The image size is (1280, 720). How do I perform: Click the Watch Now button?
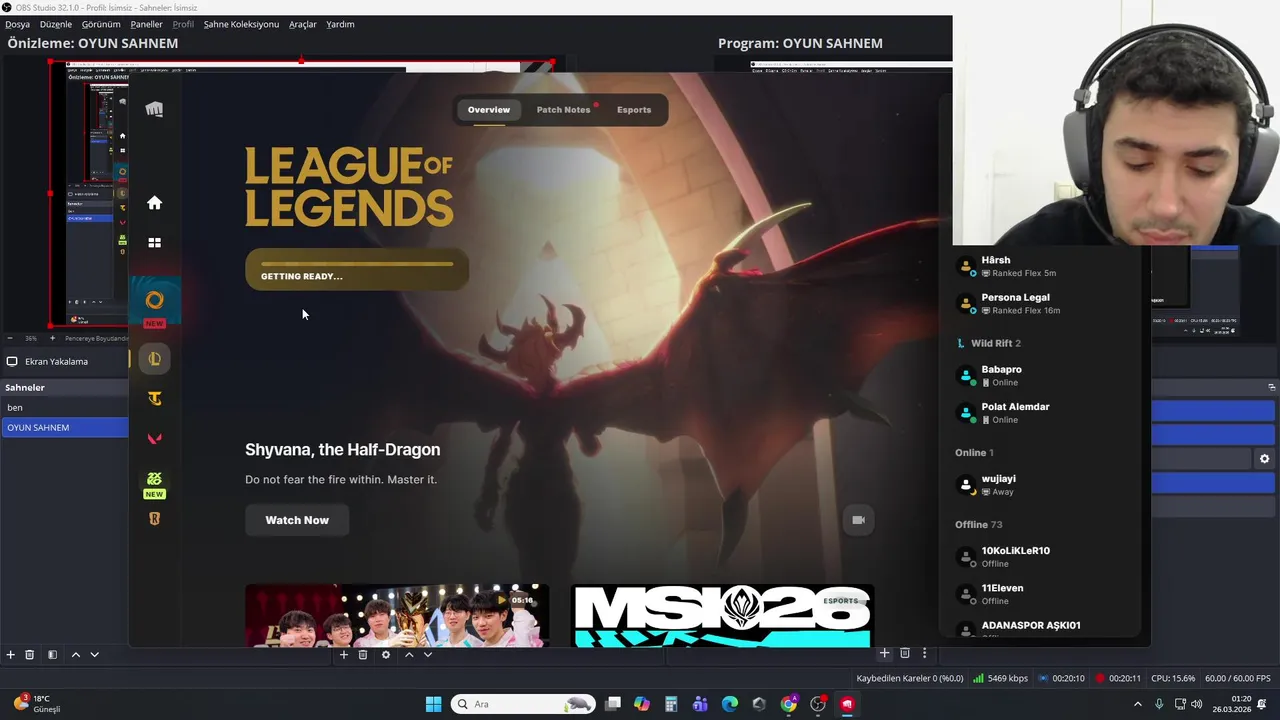[297, 520]
